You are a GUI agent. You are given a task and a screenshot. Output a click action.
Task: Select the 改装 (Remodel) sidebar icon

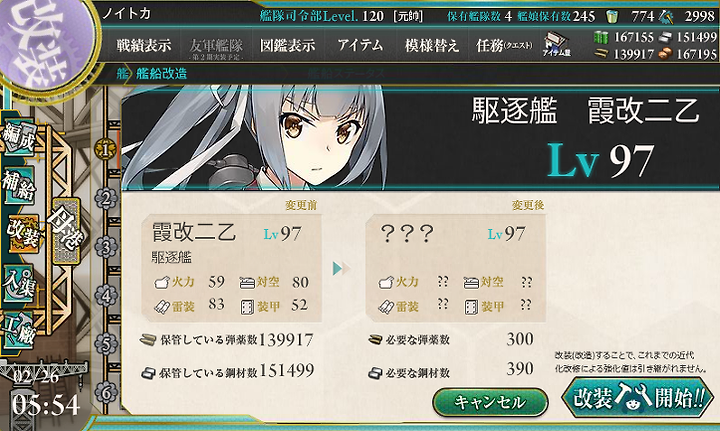pyautogui.click(x=23, y=233)
